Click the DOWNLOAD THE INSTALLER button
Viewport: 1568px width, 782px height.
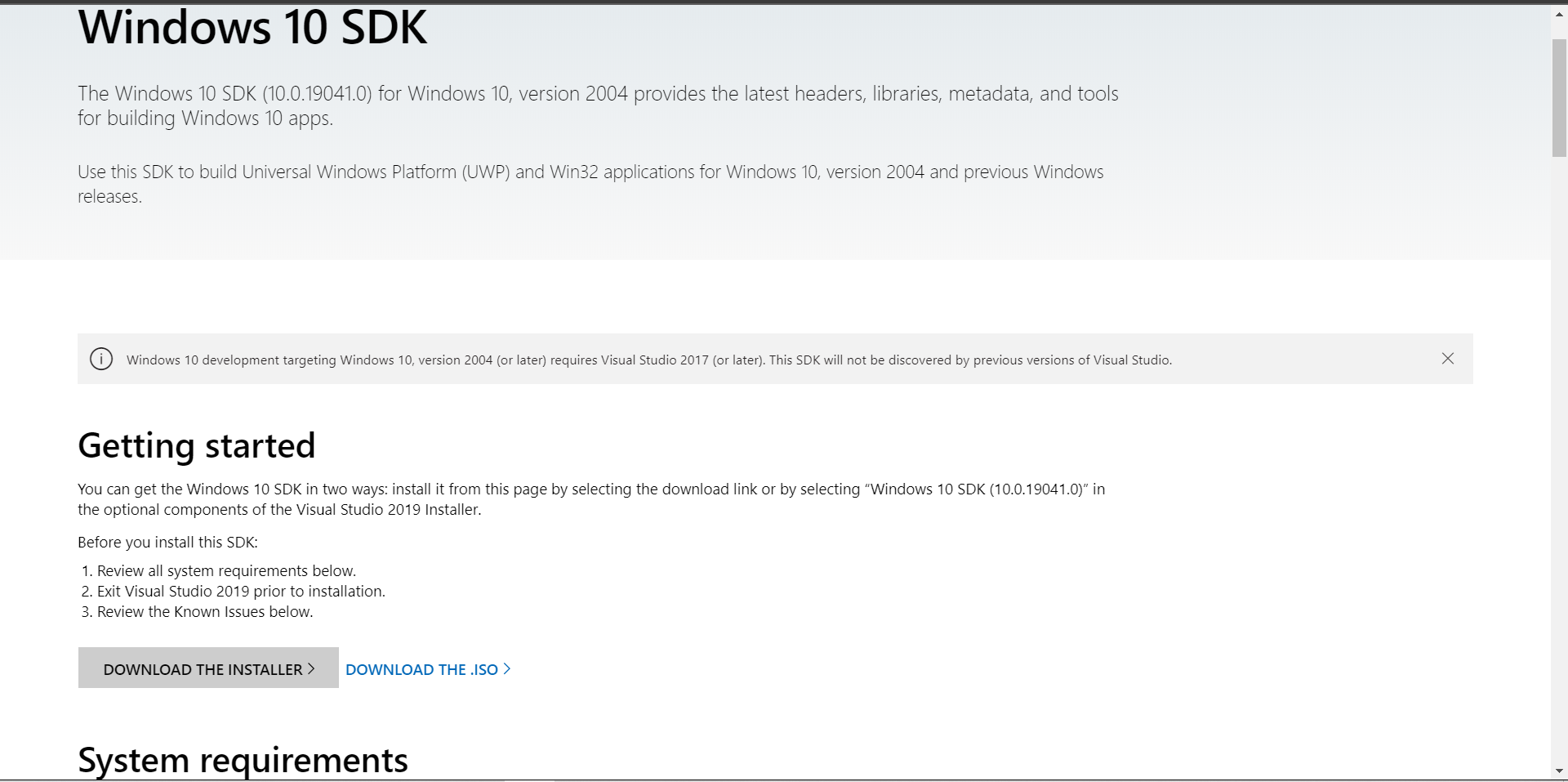(208, 668)
